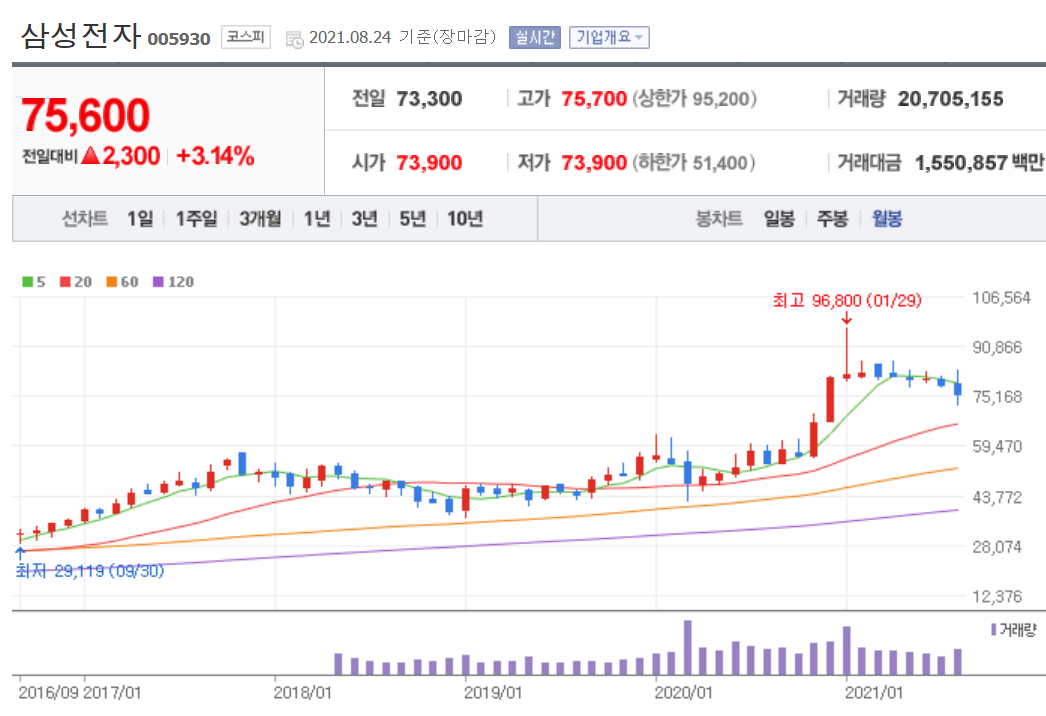
Task: Select the 5년 line chart tab
Action: (412, 219)
